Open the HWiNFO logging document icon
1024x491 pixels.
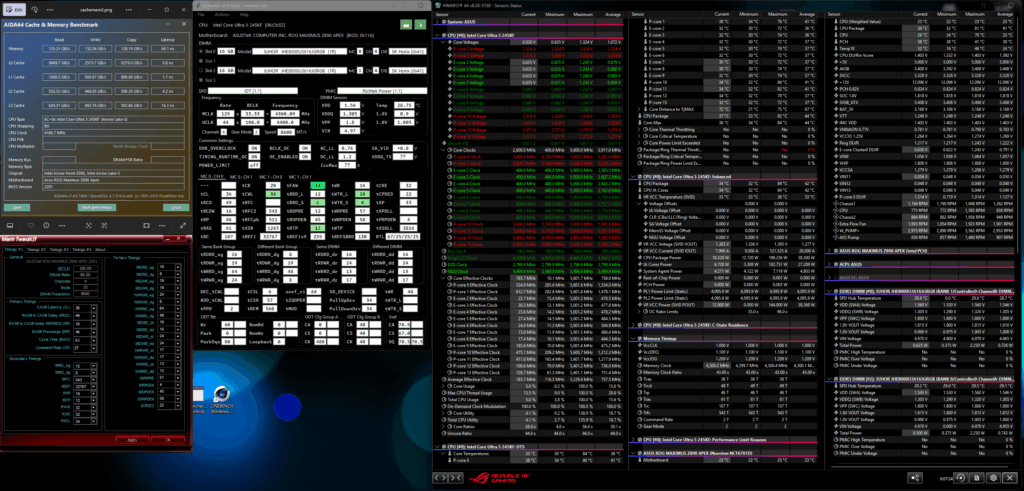pos(977,478)
